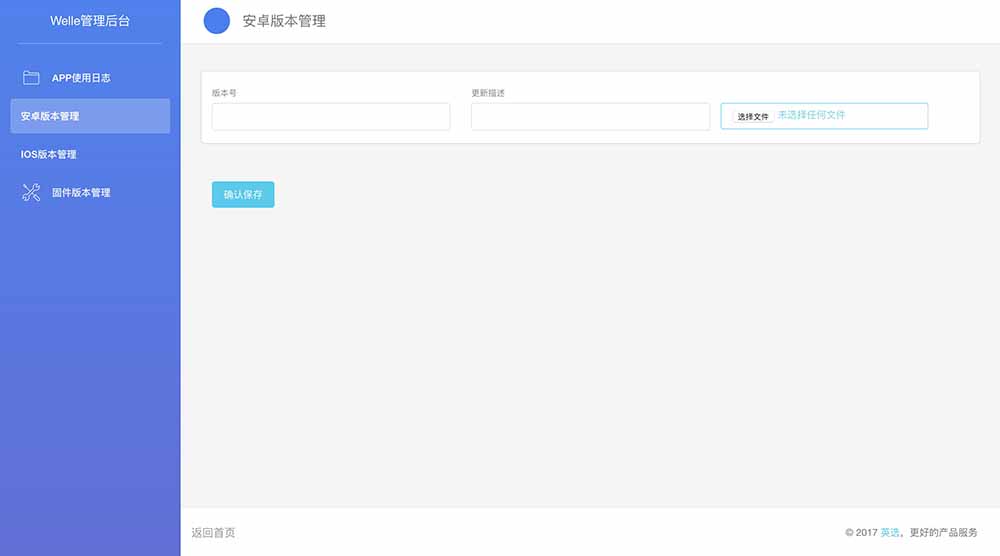Focus the 版本号 input field
The width and height of the screenshot is (1000, 556).
click(331, 117)
